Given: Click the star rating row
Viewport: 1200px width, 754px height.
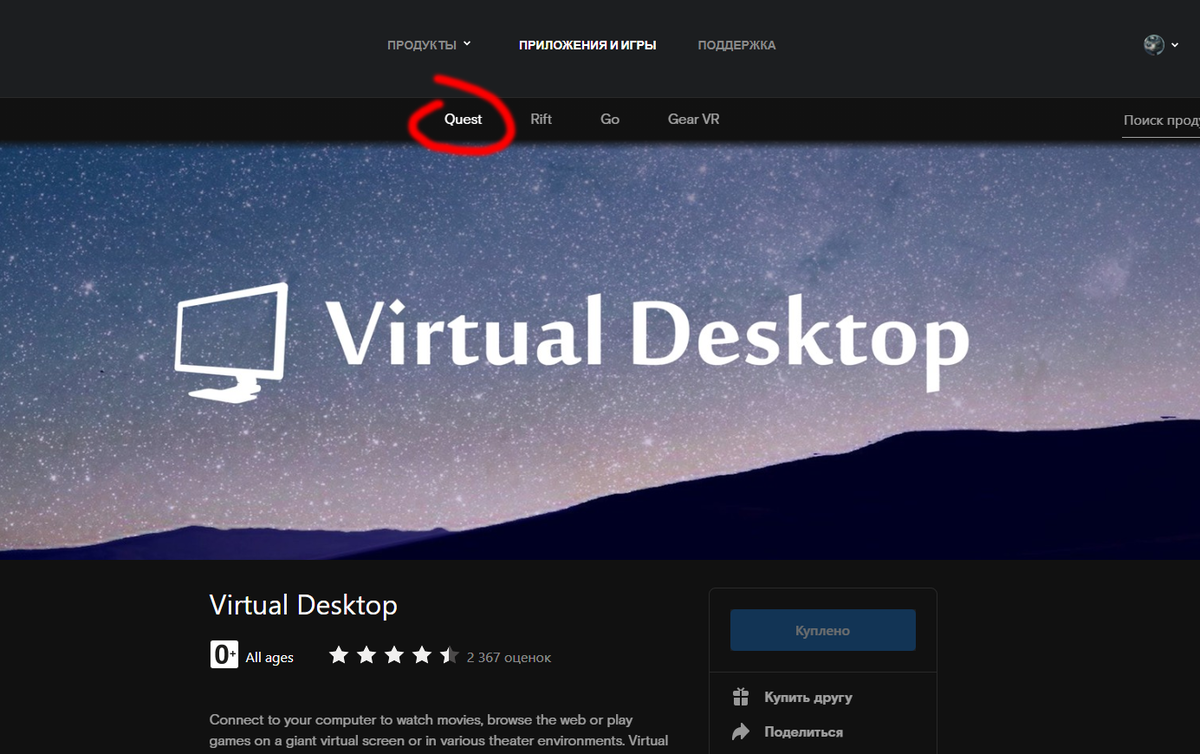Looking at the screenshot, I should [394, 656].
